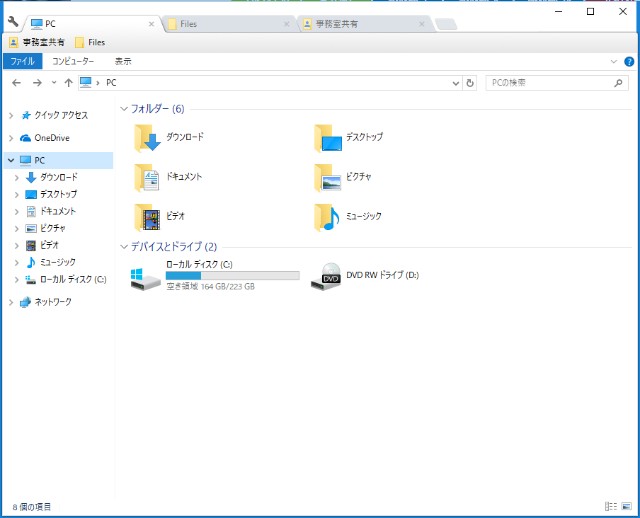Open the address bar history dropdown
640x518 pixels.
click(x=456, y=82)
